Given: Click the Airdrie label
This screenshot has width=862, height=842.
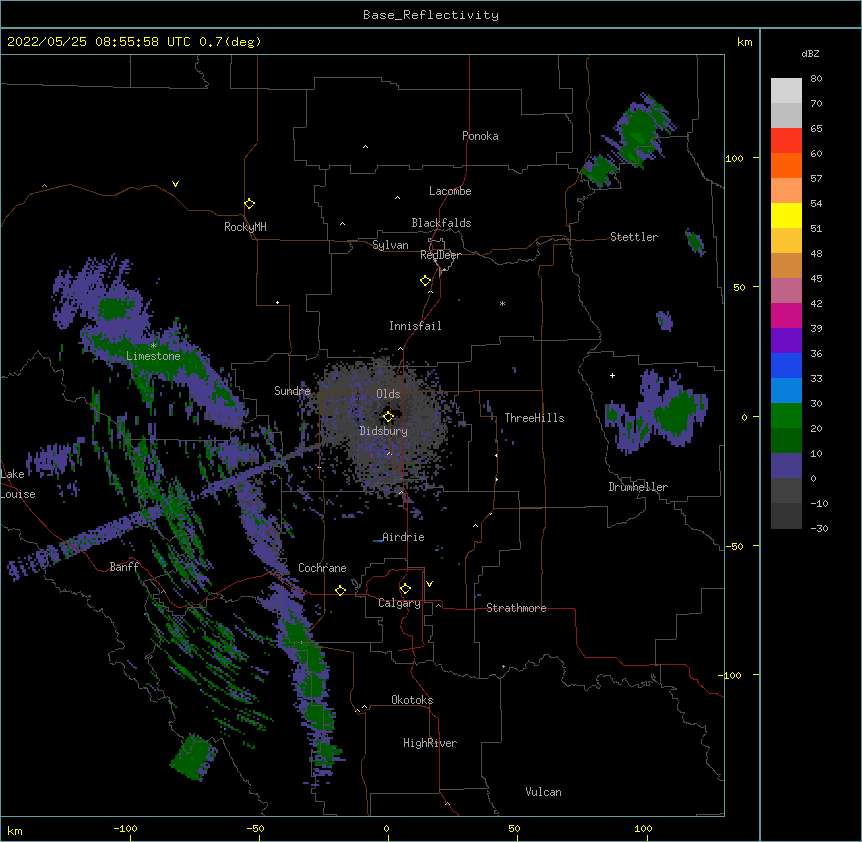Looking at the screenshot, I should coord(403,537).
